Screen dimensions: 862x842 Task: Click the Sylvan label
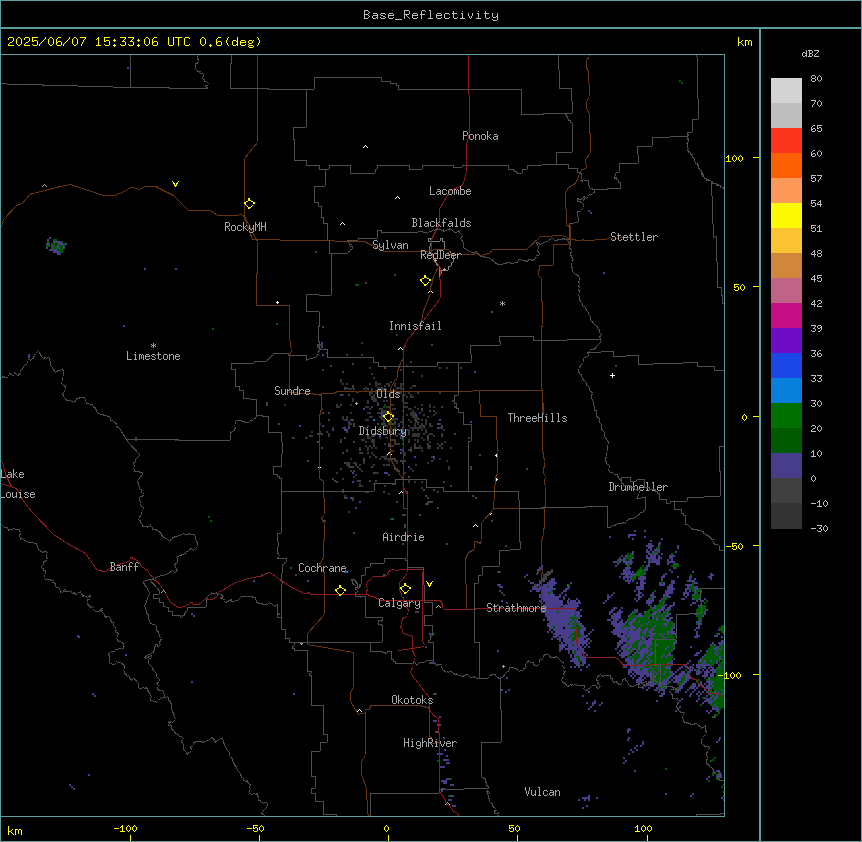point(390,245)
